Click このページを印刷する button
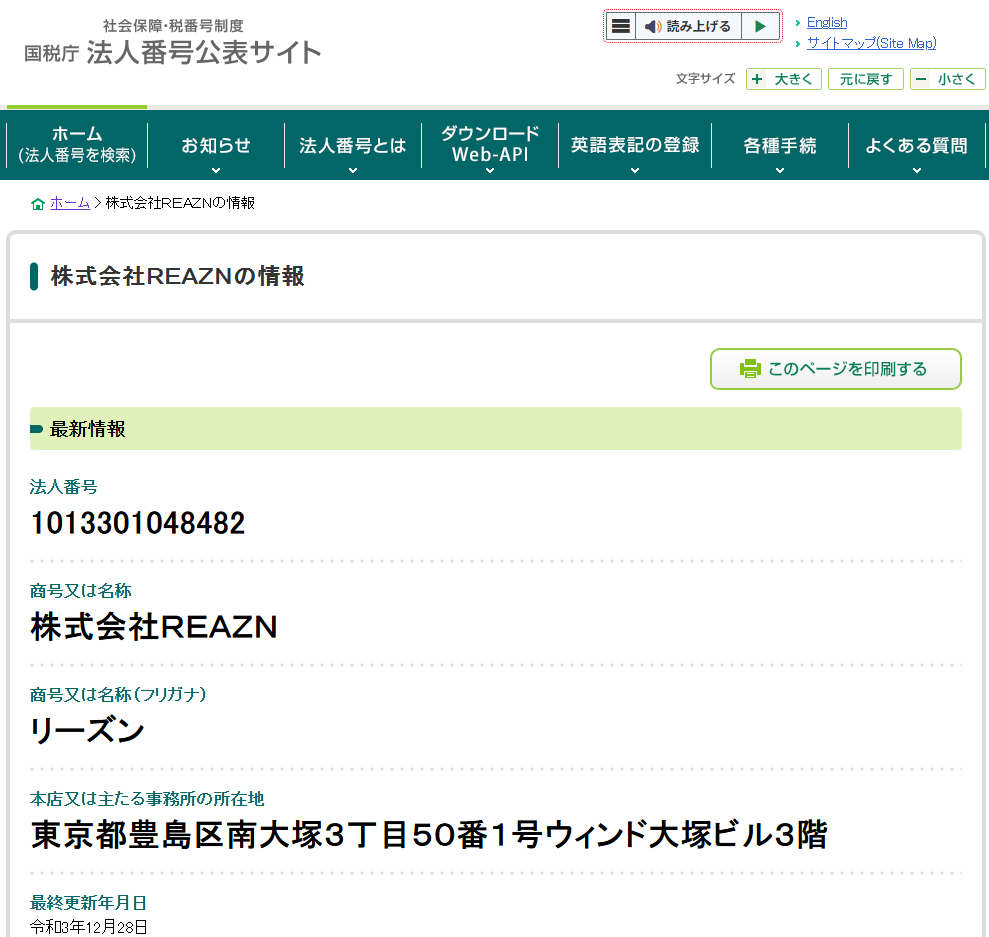The height and width of the screenshot is (937, 989). [836, 369]
